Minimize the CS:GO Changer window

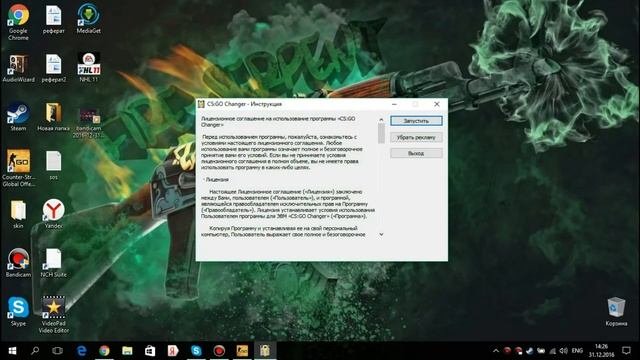pyautogui.click(x=394, y=104)
